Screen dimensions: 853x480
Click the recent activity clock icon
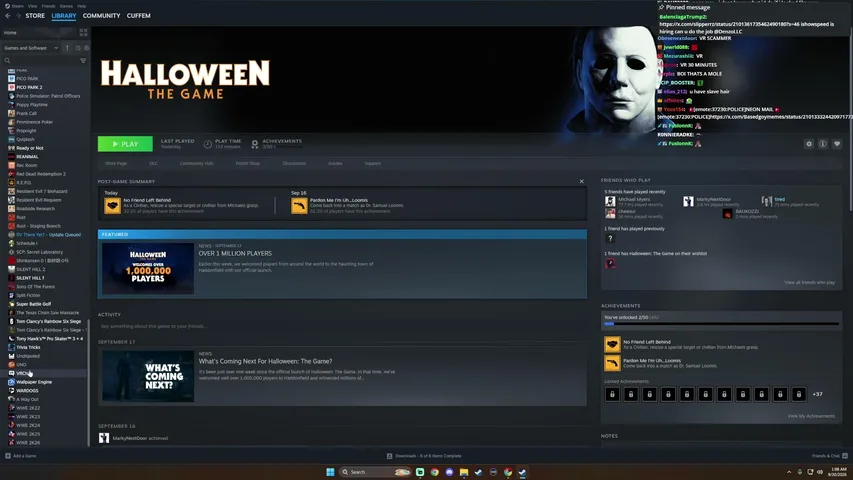(x=78, y=48)
